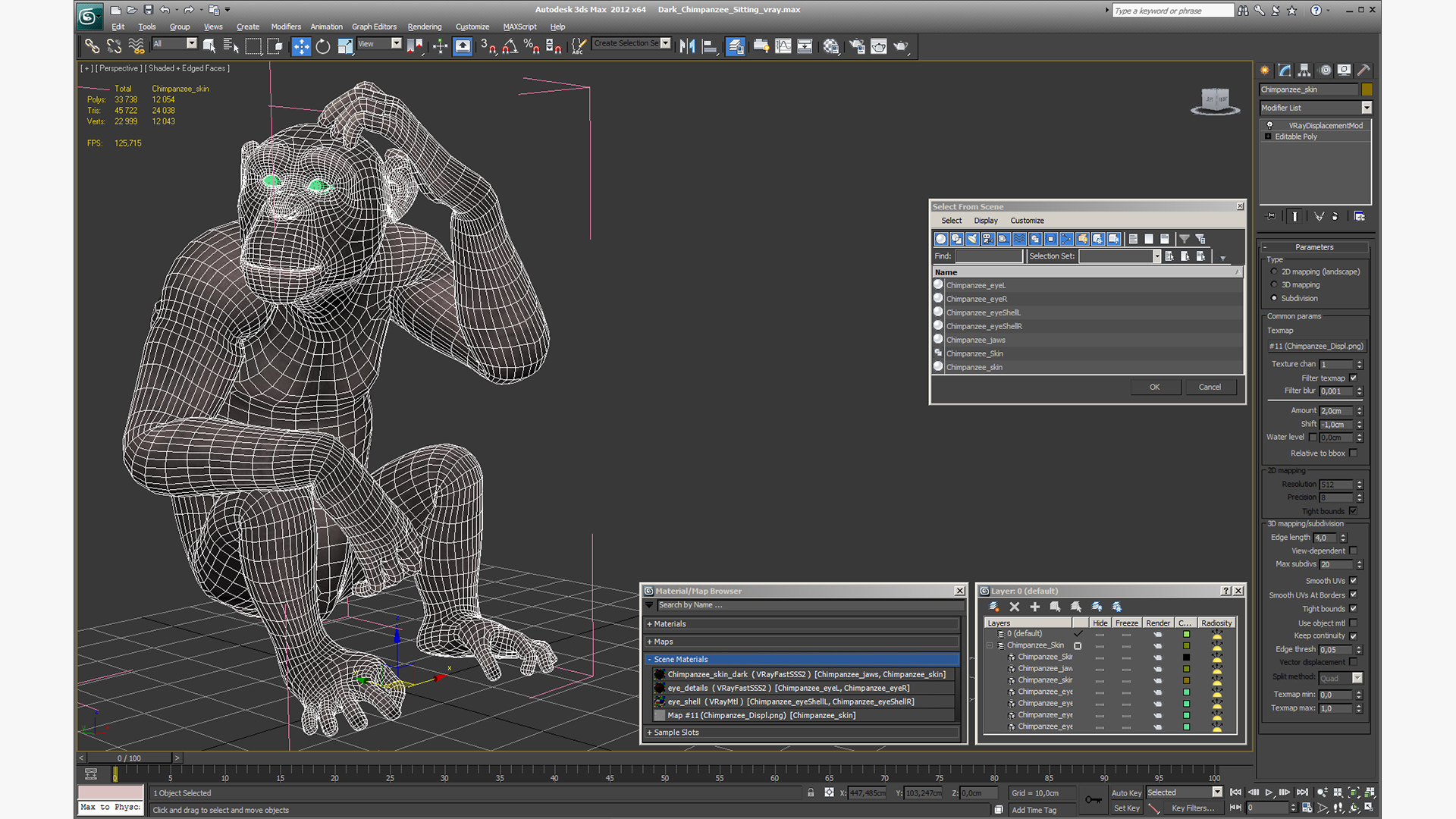
Task: Enable the Relative to bbox checkbox
Action: pos(1354,453)
